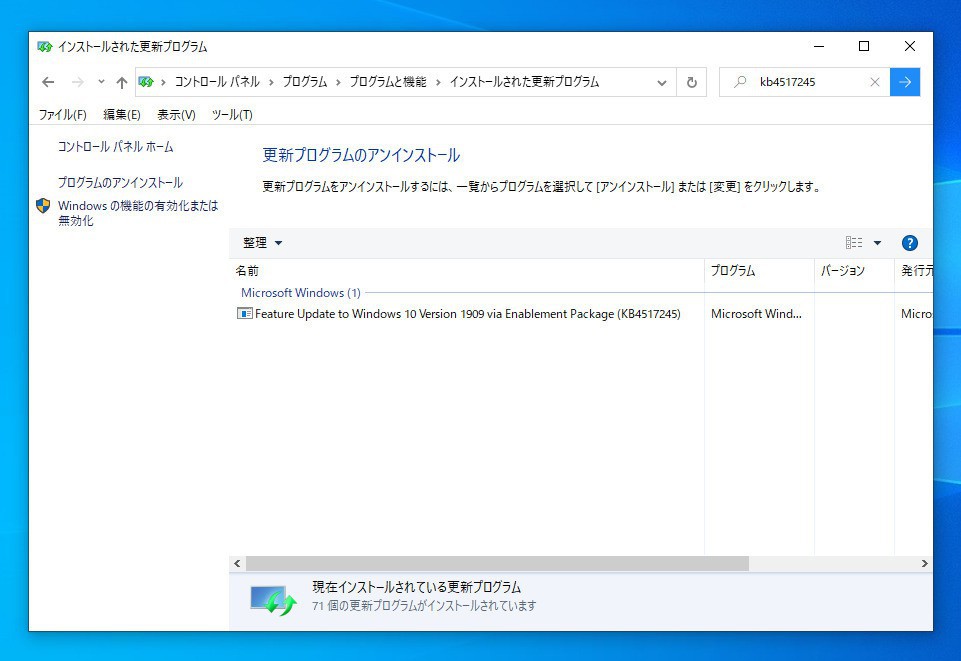This screenshot has height=661, width=961.
Task: Click the update item icon for KB4517245
Action: 245,314
